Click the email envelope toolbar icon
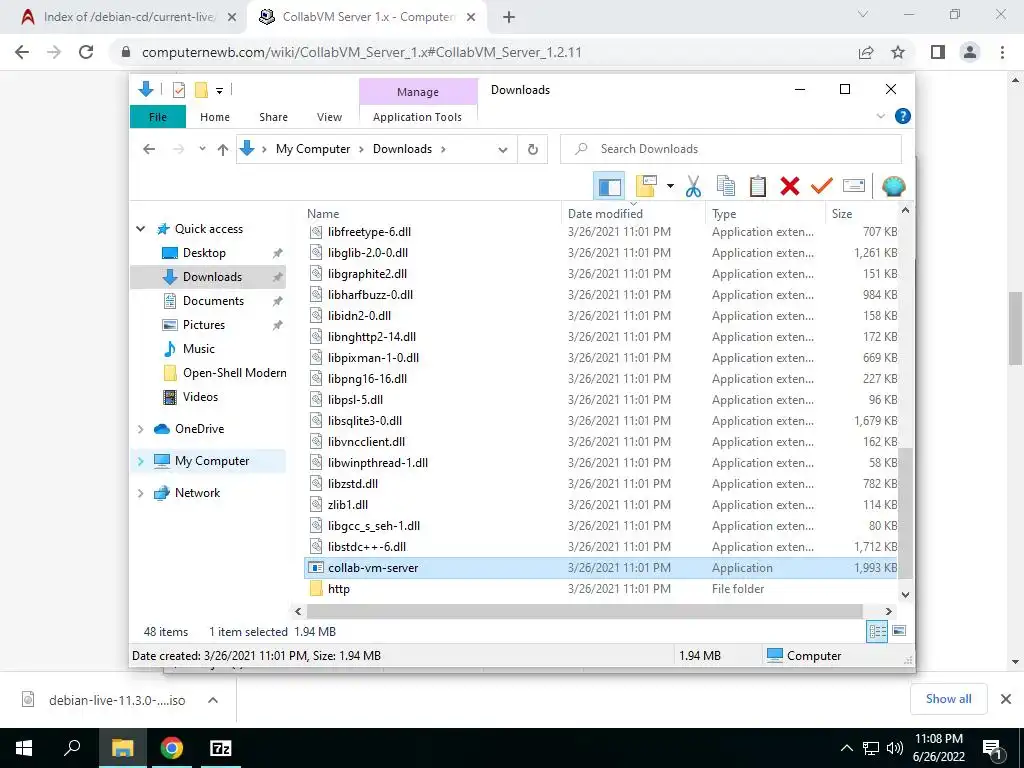Image resolution: width=1024 pixels, height=768 pixels. pos(854,186)
